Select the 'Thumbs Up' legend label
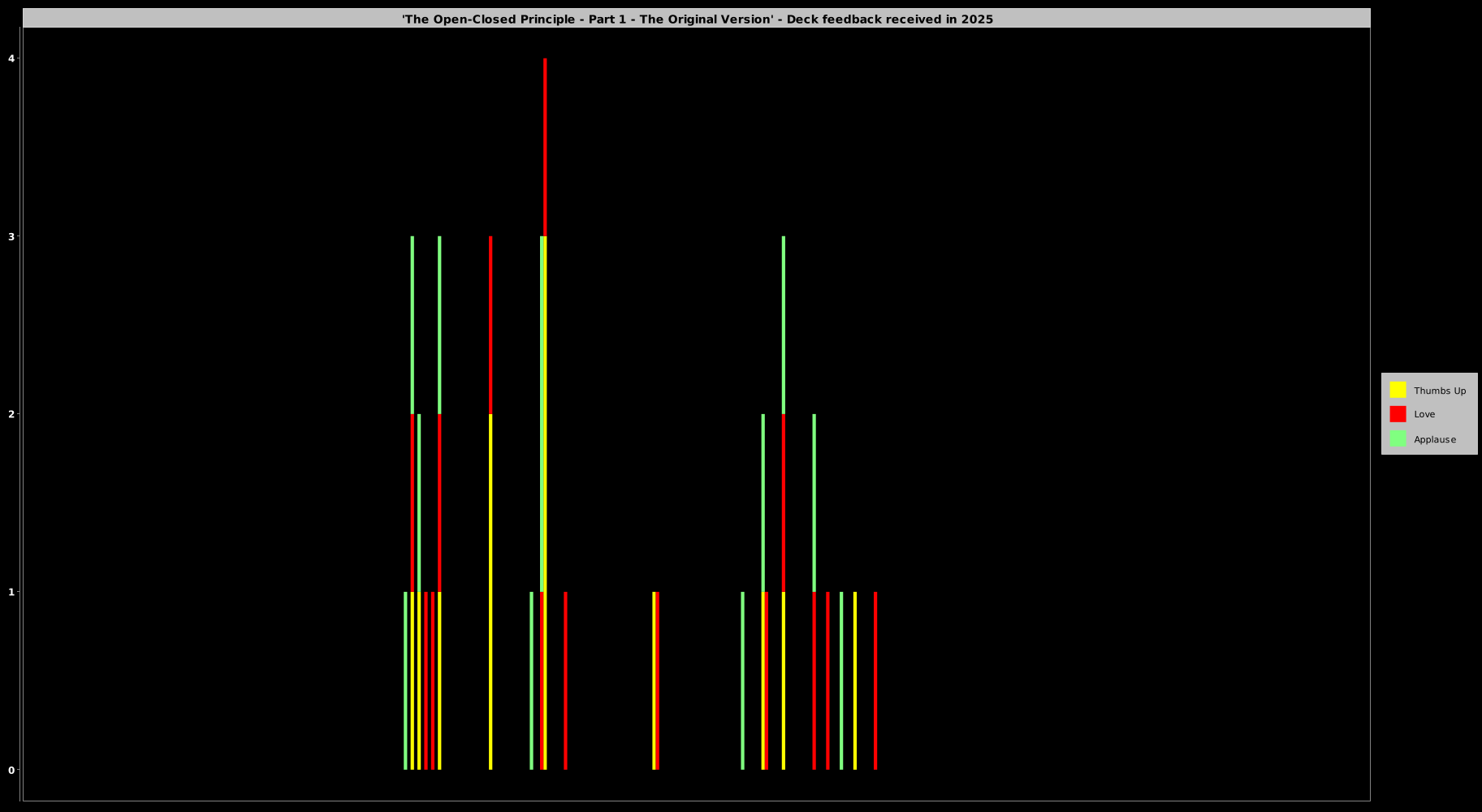Viewport: 1482px width, 812px height. tap(1439, 391)
